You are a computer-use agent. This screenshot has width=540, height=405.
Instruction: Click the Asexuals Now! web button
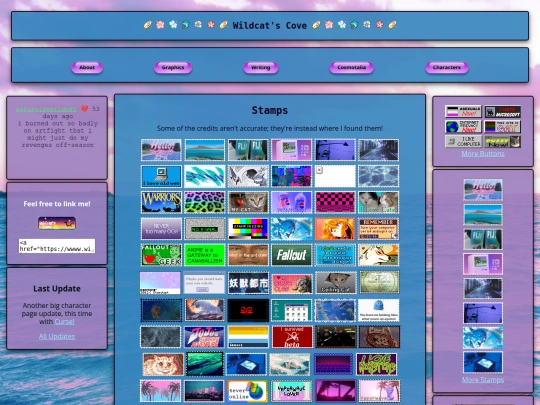tap(463, 112)
